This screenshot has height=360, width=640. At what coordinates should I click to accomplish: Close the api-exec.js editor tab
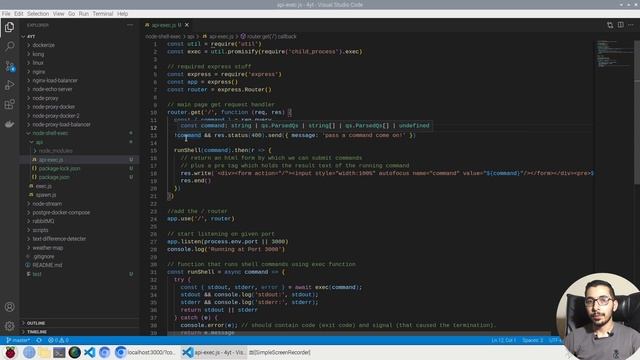(x=187, y=25)
